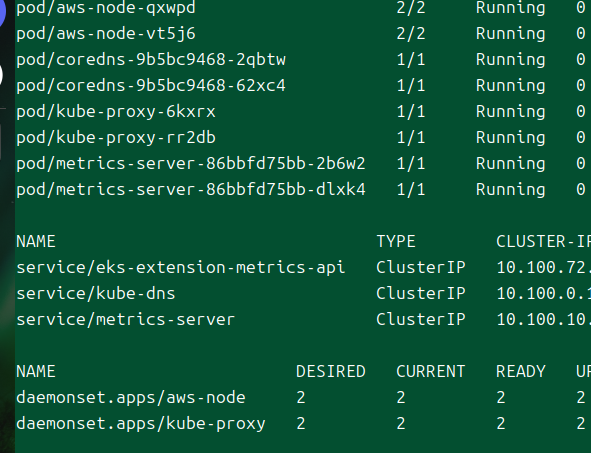Viewport: 591px width, 453px height.
Task: Click pod/coredns-9b5bc9468-62xc4 row name
Action: [x=151, y=86]
